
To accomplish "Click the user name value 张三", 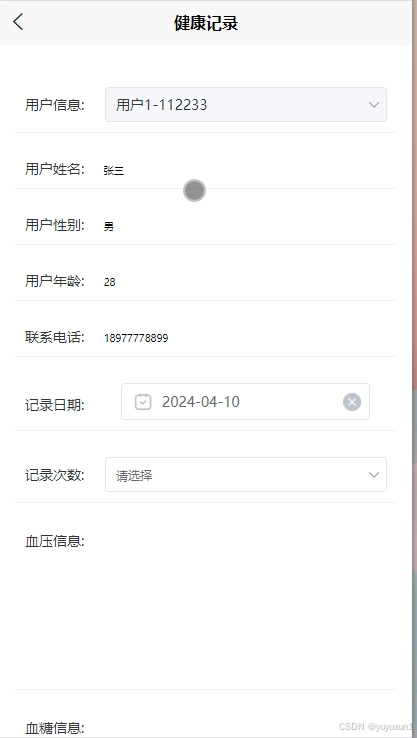I will [114, 170].
